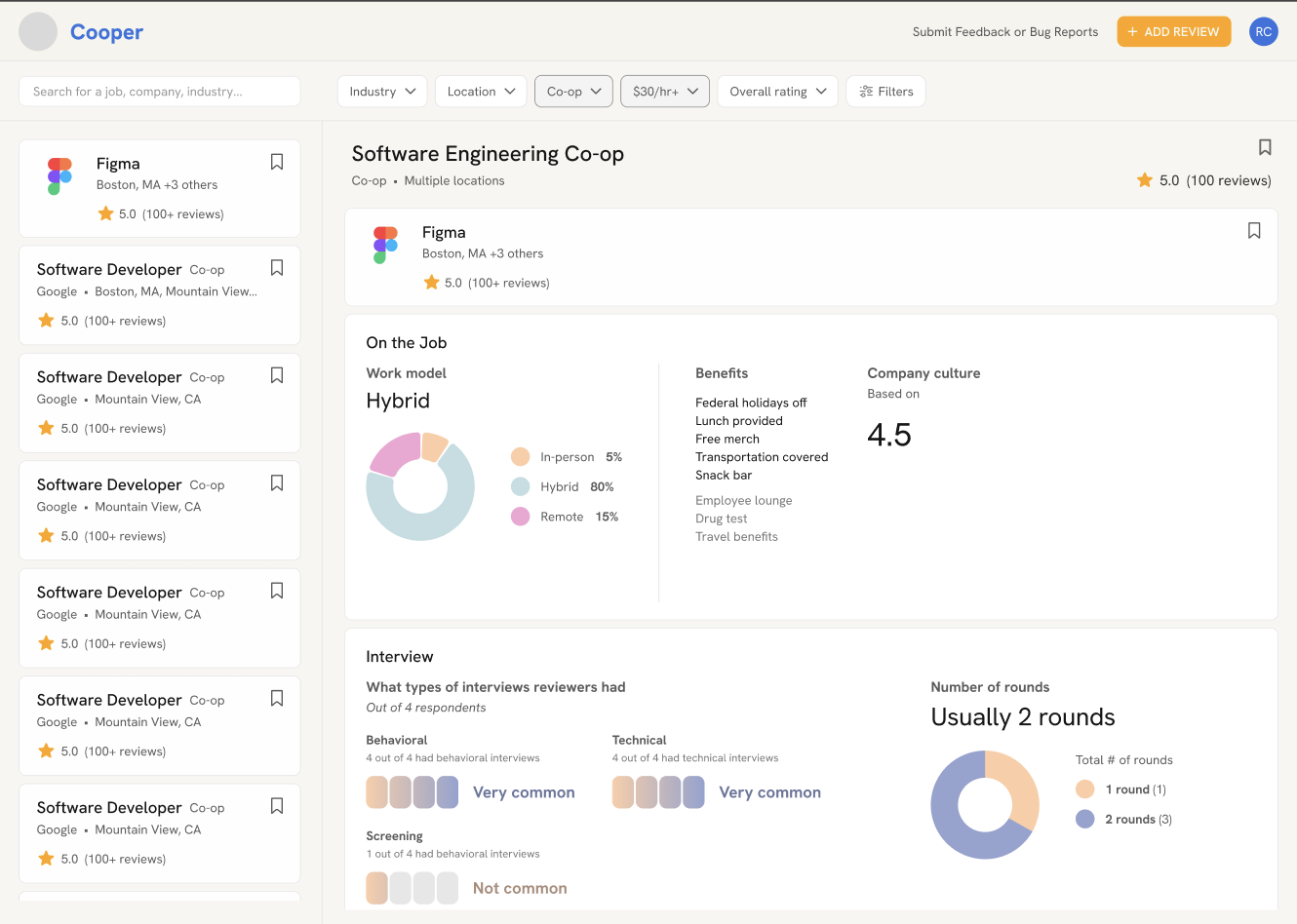Image resolution: width=1297 pixels, height=924 pixels.
Task: Open the Location dropdown filter
Action: coord(481,92)
